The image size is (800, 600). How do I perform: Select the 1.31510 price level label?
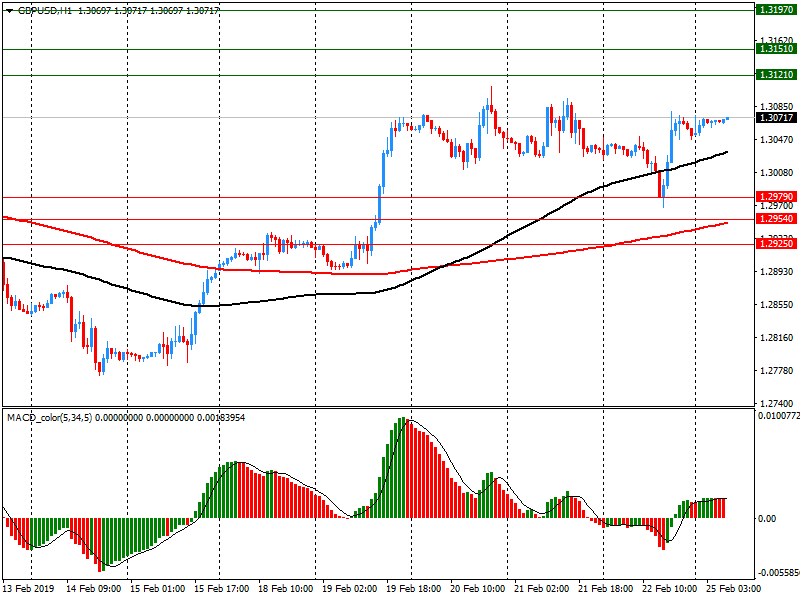[775, 49]
